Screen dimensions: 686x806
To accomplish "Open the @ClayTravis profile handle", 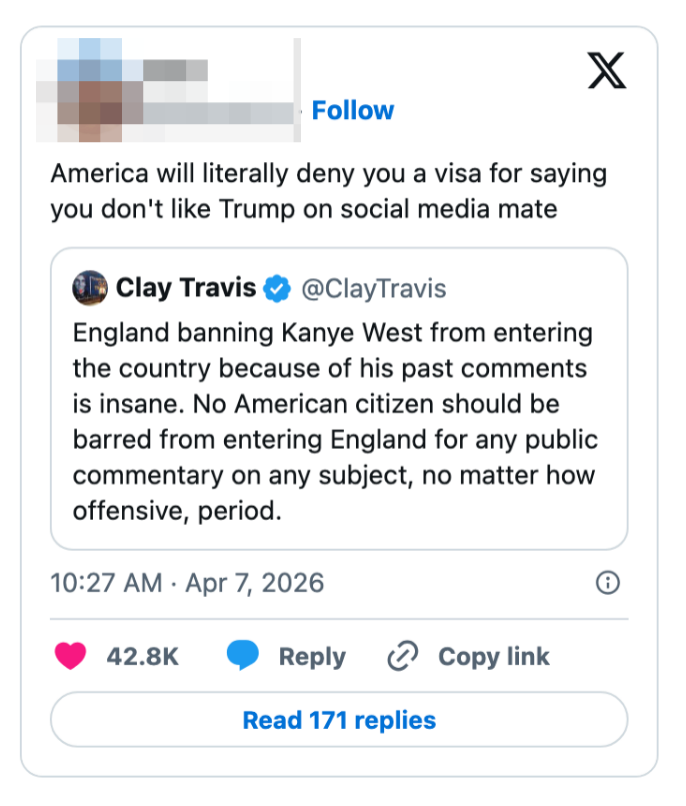I will tap(375, 288).
